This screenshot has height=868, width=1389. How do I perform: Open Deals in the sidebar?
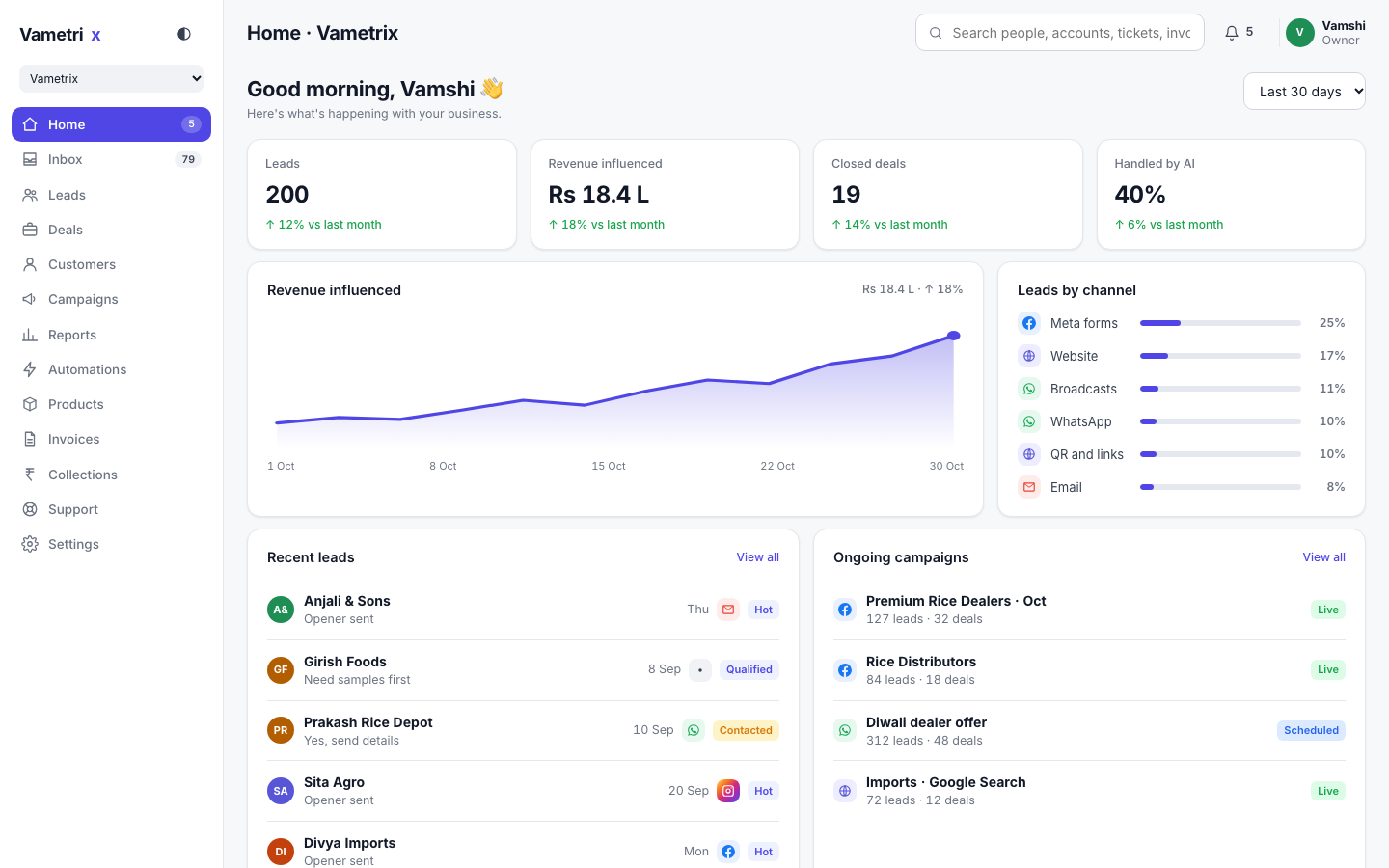pos(111,230)
